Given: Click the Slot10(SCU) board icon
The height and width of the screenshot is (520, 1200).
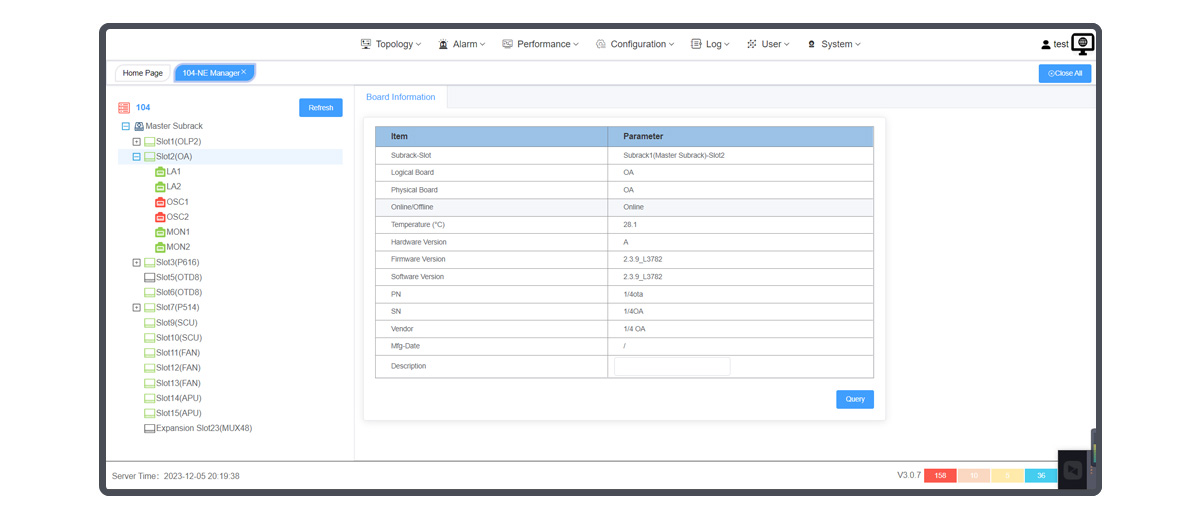Looking at the screenshot, I should click(x=150, y=338).
